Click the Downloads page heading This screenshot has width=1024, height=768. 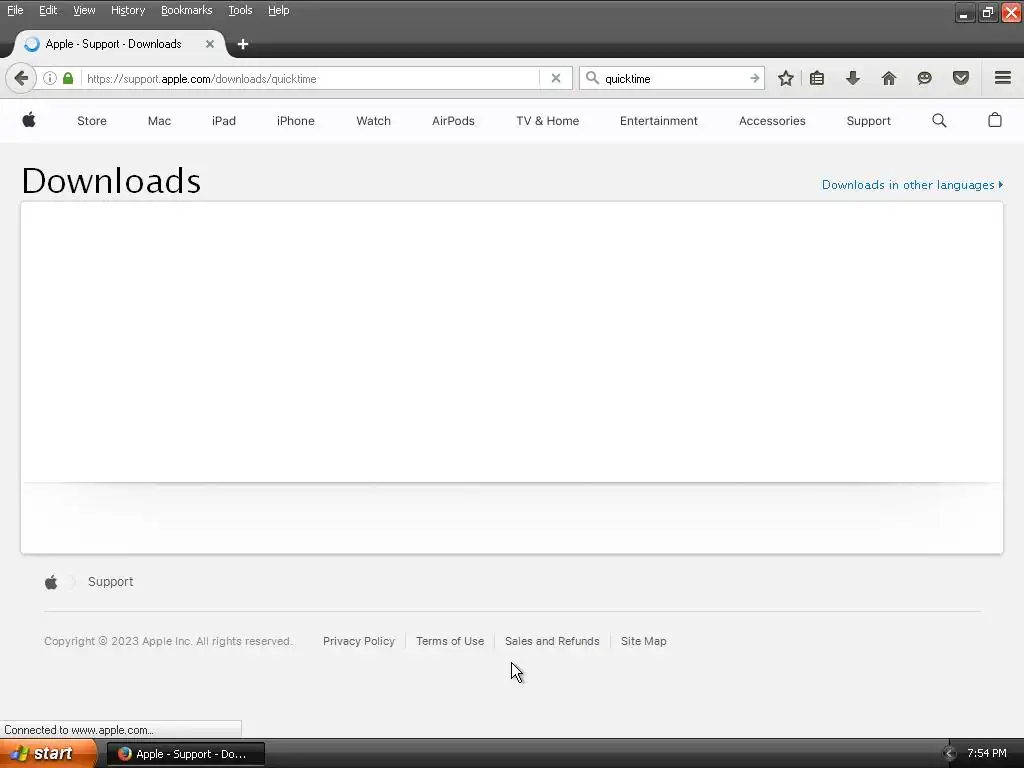111,181
